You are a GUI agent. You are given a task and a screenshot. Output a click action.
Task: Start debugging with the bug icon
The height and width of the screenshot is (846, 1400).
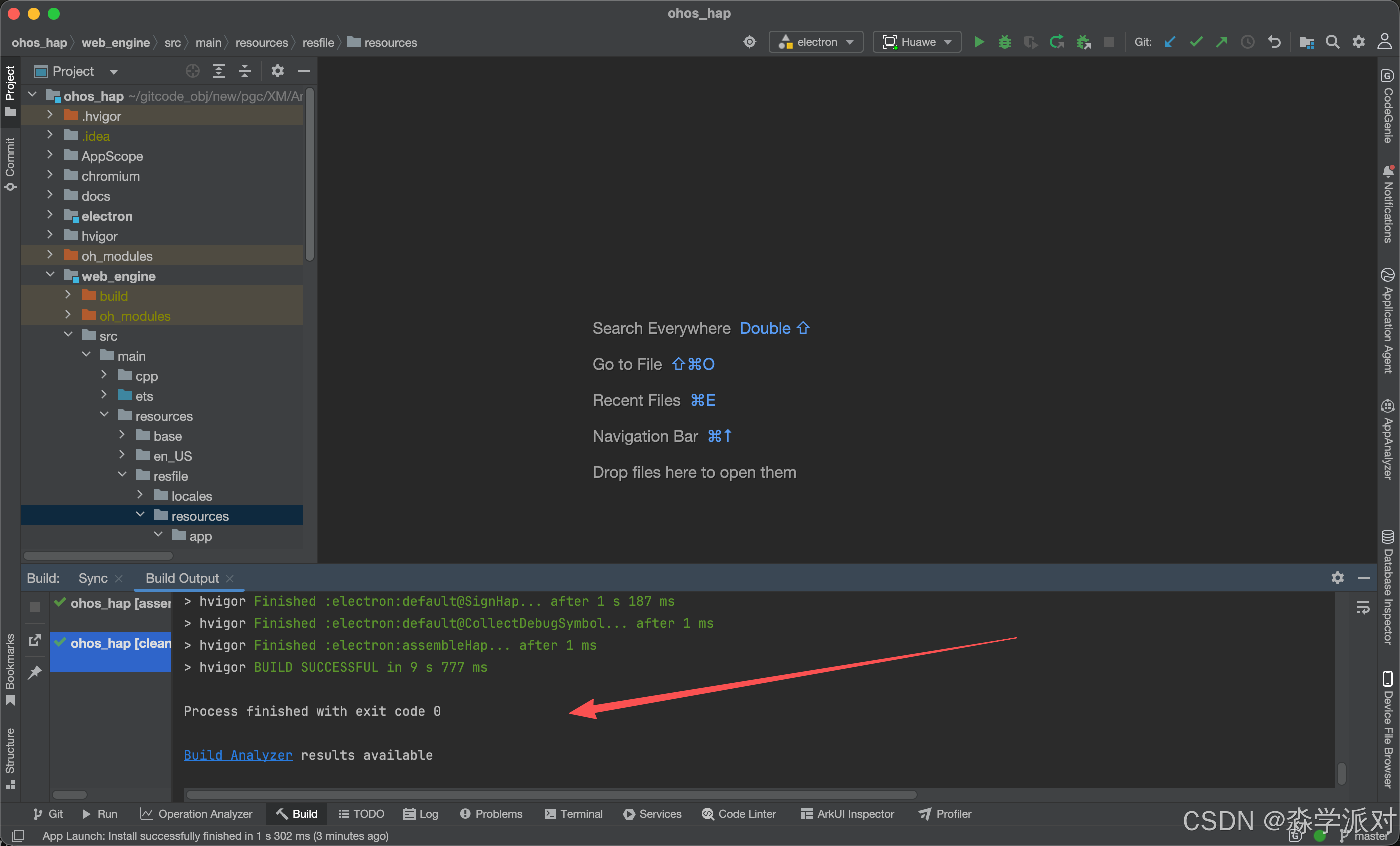click(1004, 42)
